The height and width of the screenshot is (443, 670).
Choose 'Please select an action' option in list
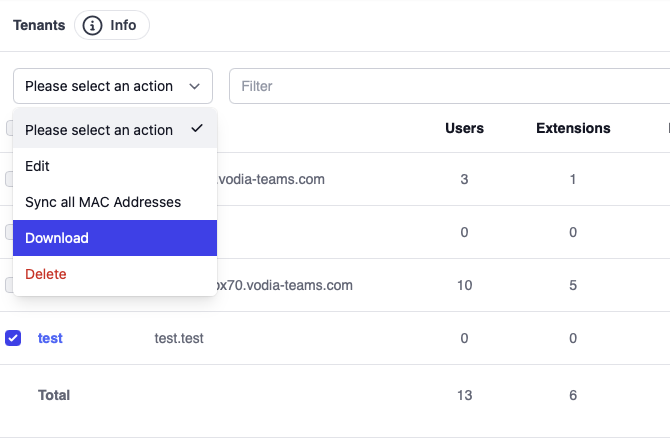pos(99,130)
